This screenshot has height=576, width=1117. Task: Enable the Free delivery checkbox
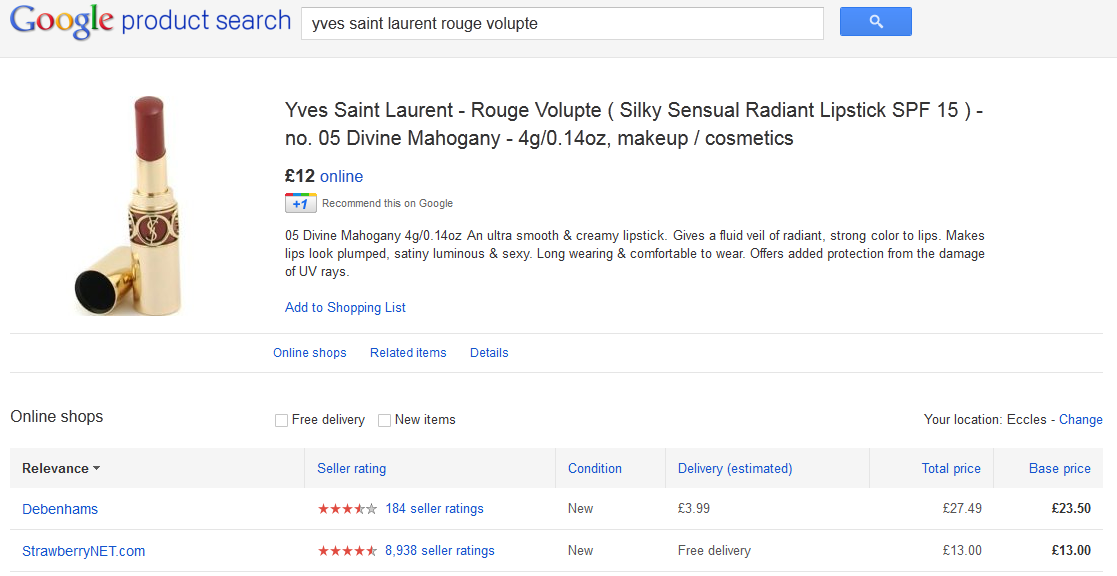(282, 420)
